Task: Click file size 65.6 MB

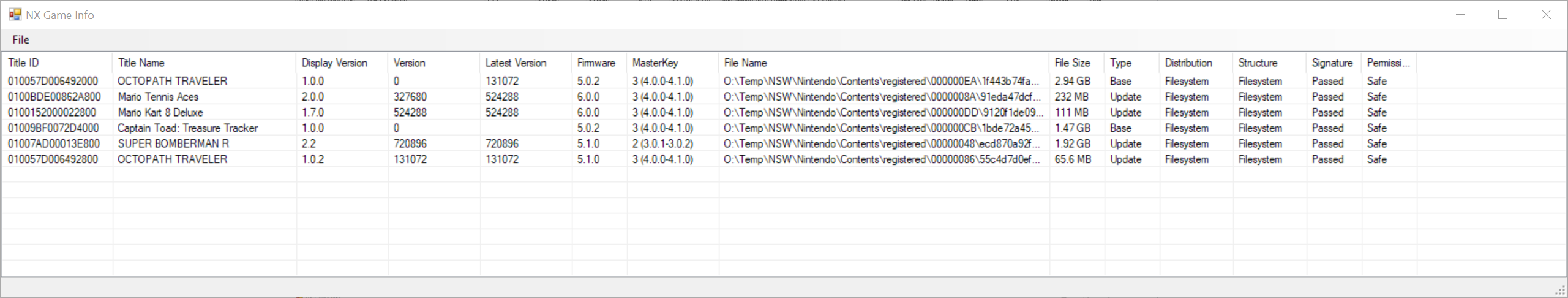Action: pos(1073,159)
